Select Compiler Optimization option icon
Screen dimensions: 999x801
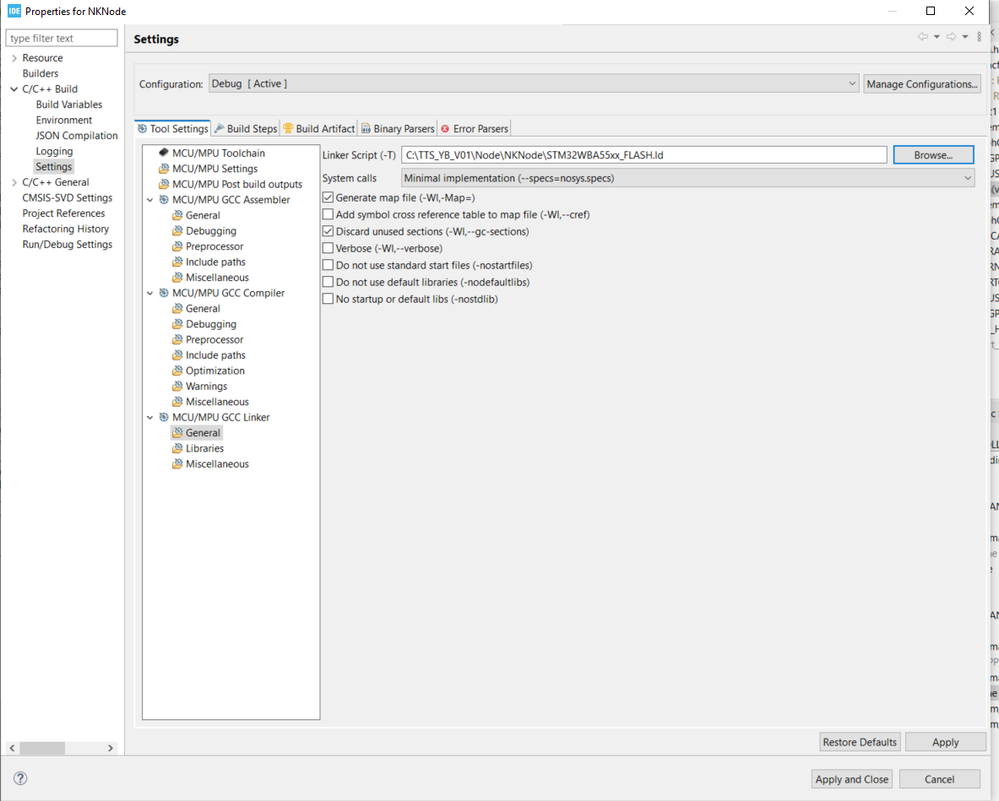pyautogui.click(x=178, y=371)
